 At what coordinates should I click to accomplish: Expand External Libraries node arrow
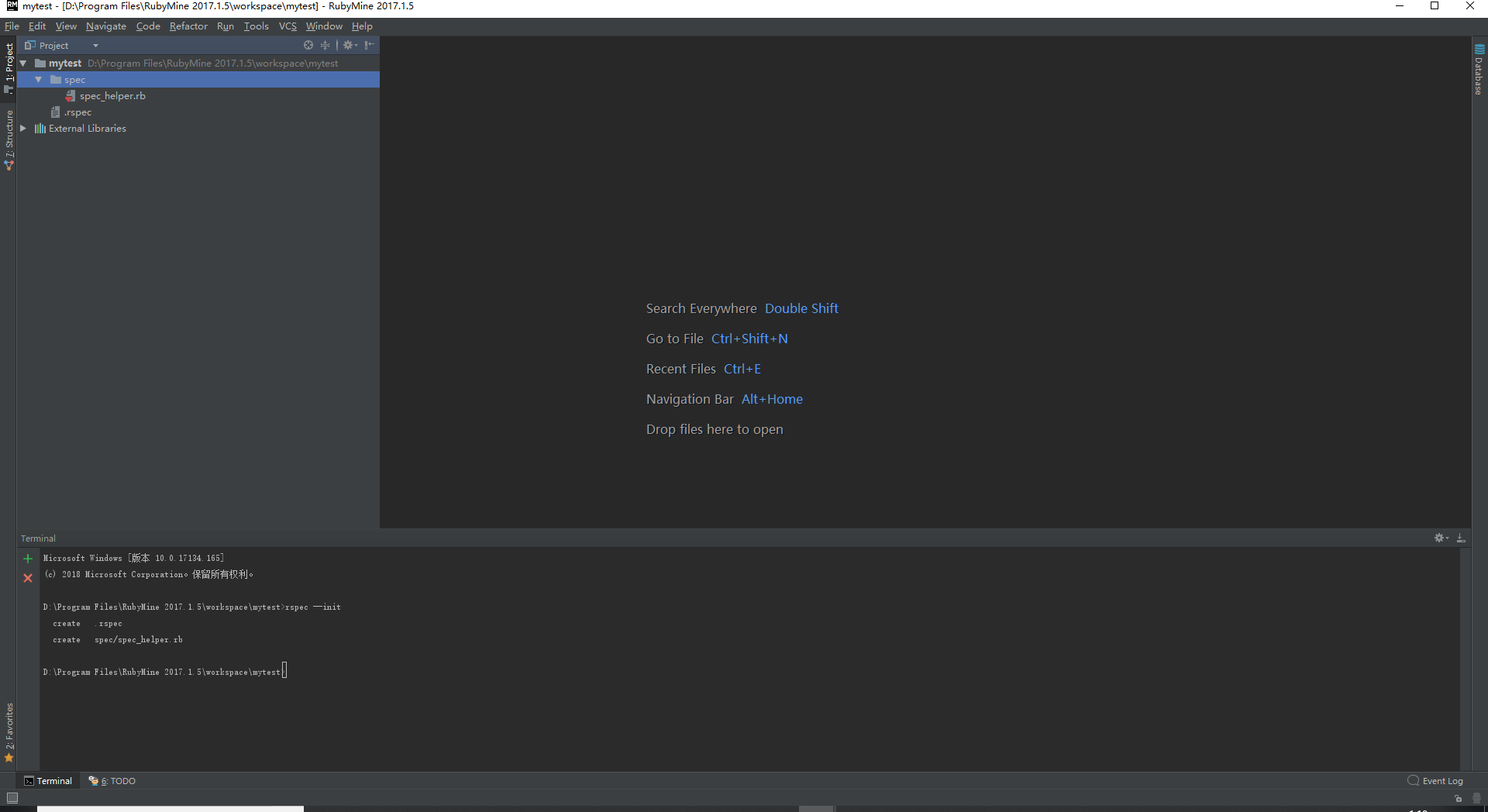(23, 129)
